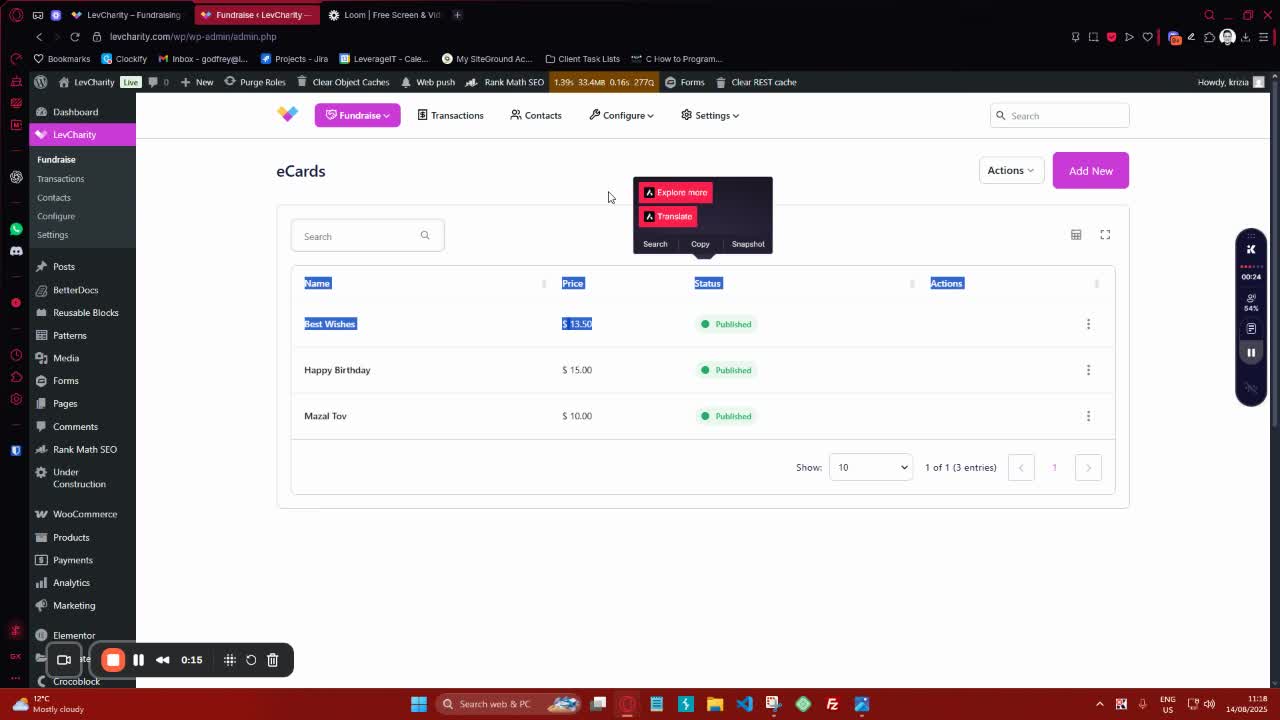Viewport: 1280px width, 720px height.
Task: Toggle the camera on the recording bar
Action: click(x=64, y=660)
